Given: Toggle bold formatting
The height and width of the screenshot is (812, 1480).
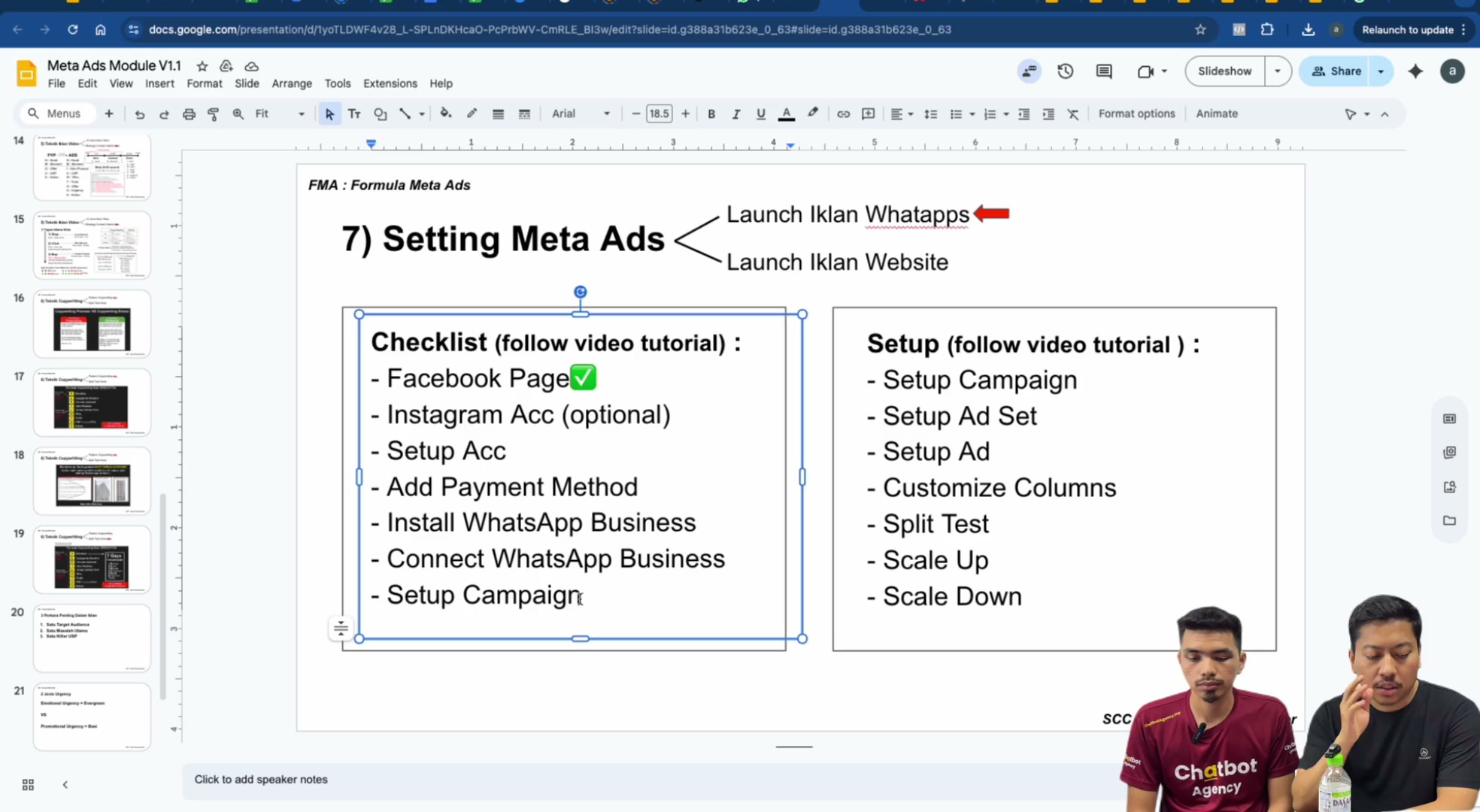Looking at the screenshot, I should pos(711,114).
